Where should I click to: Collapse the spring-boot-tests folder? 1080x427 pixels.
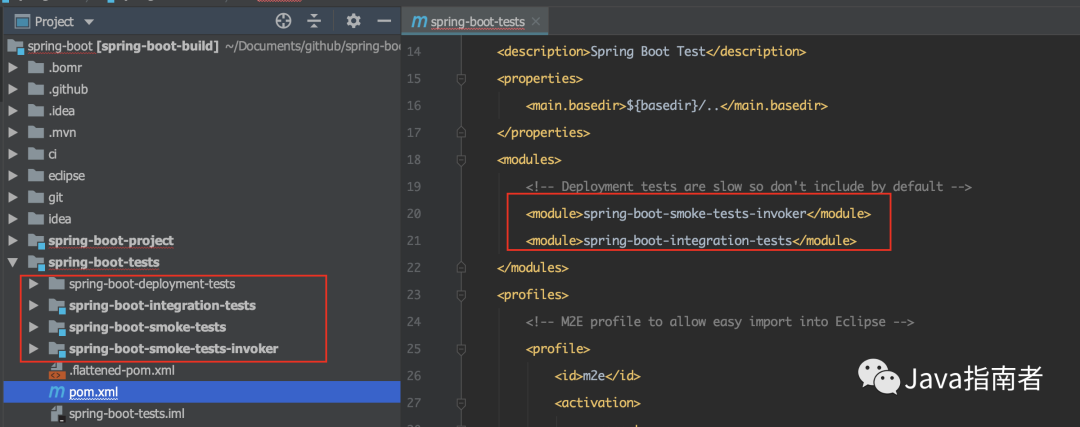[x=13, y=263]
